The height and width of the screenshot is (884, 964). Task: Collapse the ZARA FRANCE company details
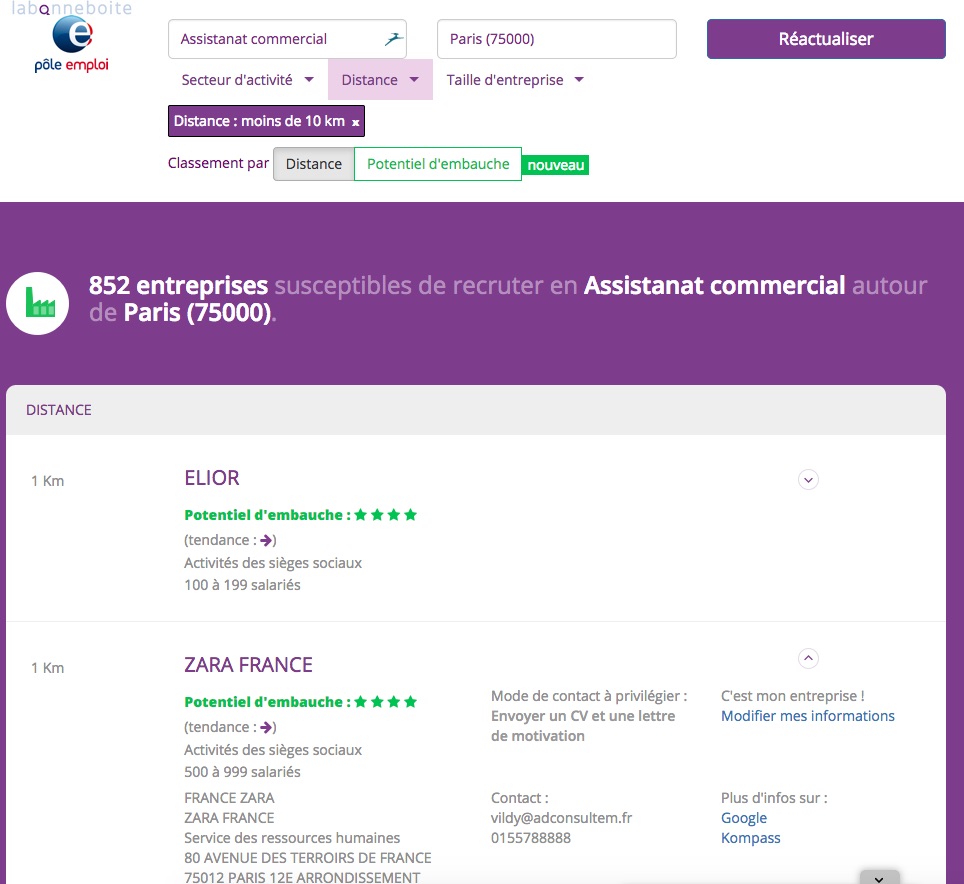pos(808,658)
